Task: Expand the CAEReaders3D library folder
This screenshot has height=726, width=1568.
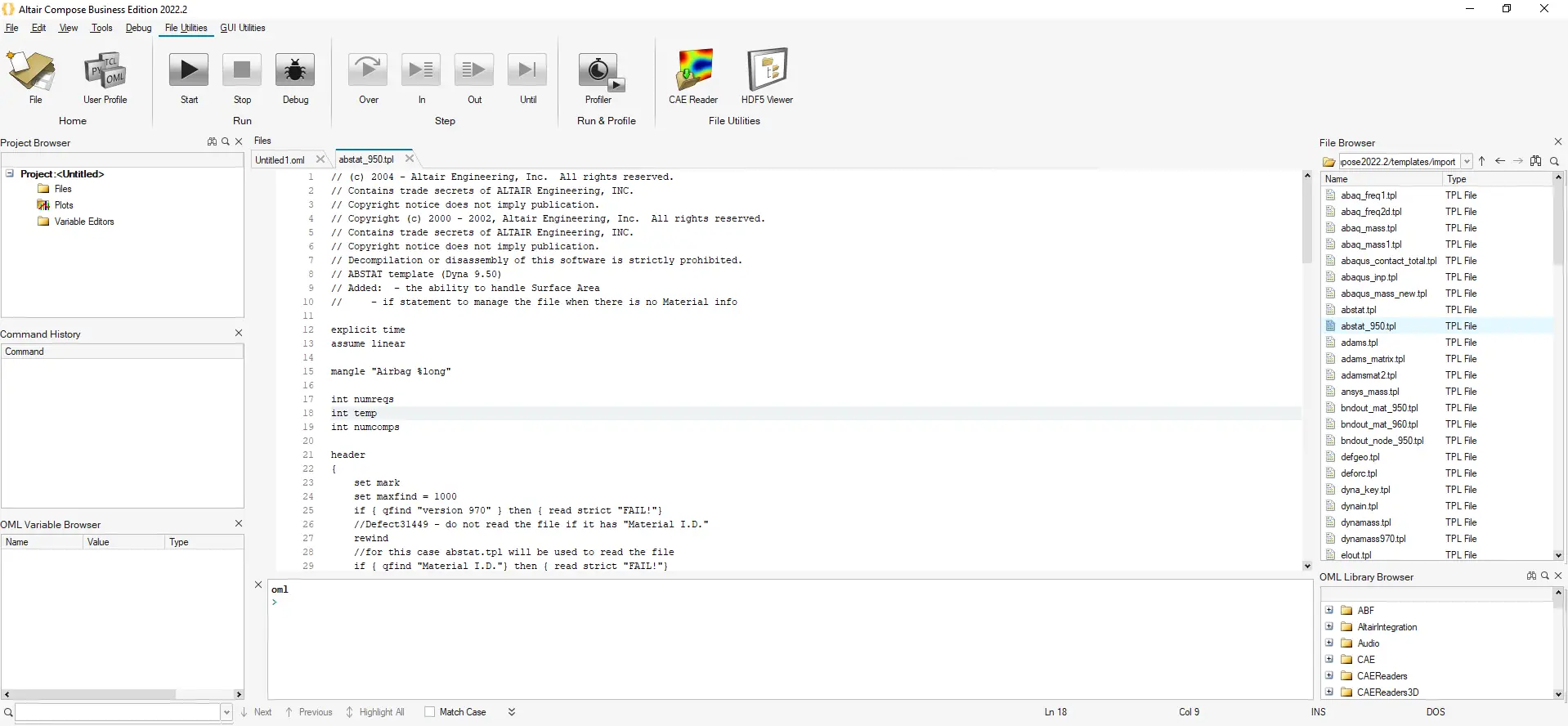Action: tap(1329, 692)
